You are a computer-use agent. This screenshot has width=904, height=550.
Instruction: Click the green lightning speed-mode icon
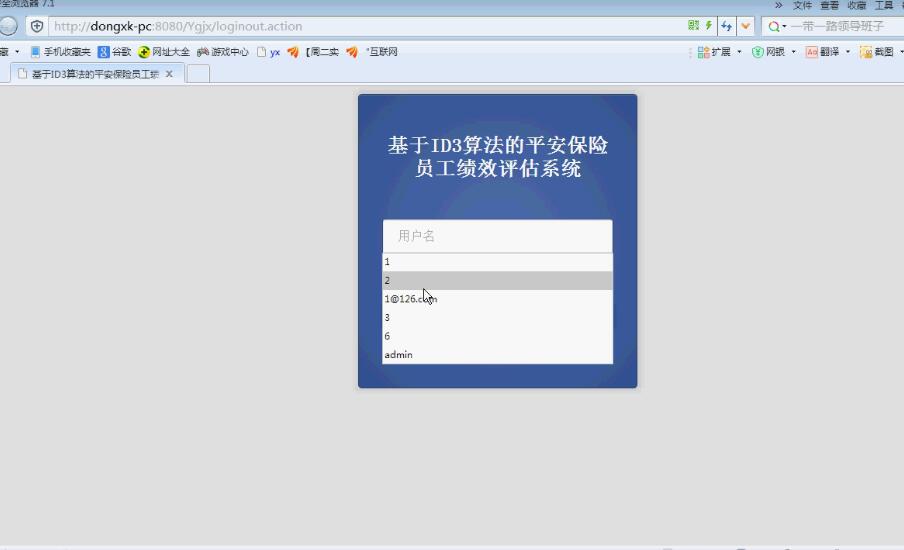click(709, 25)
